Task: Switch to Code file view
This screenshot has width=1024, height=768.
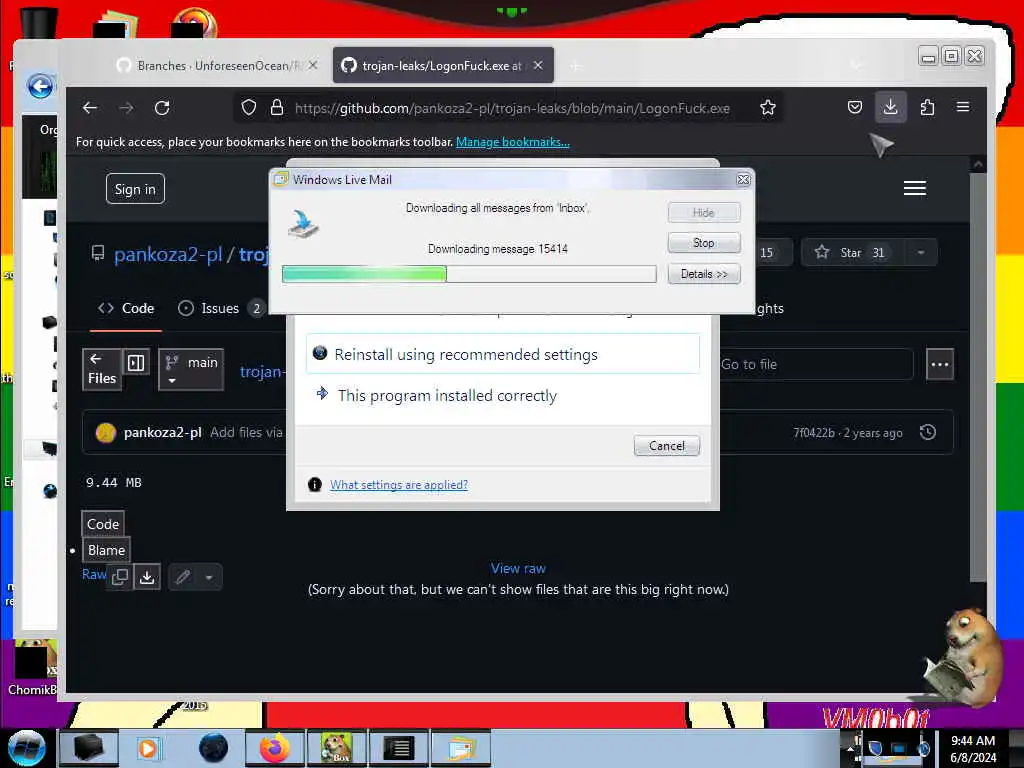Action: [103, 524]
